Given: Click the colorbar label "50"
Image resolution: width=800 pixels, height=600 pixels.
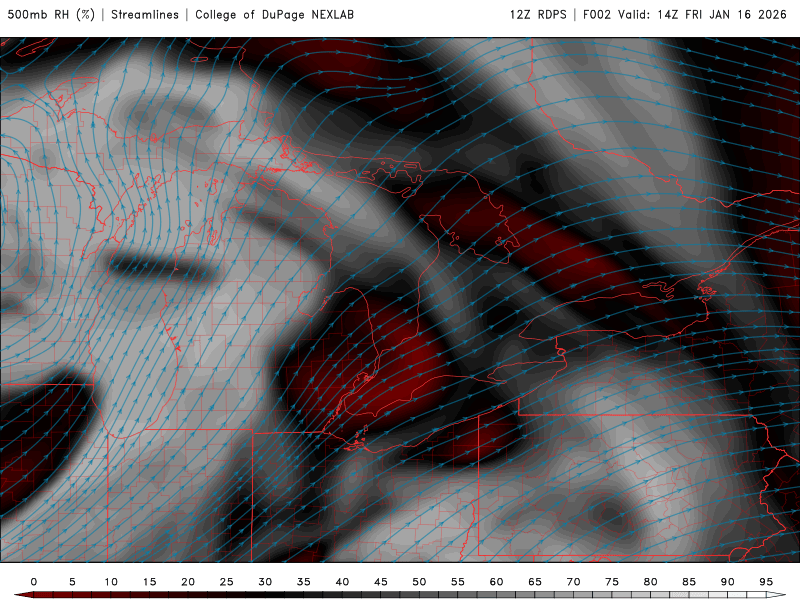Looking at the screenshot, I should click(x=419, y=582).
